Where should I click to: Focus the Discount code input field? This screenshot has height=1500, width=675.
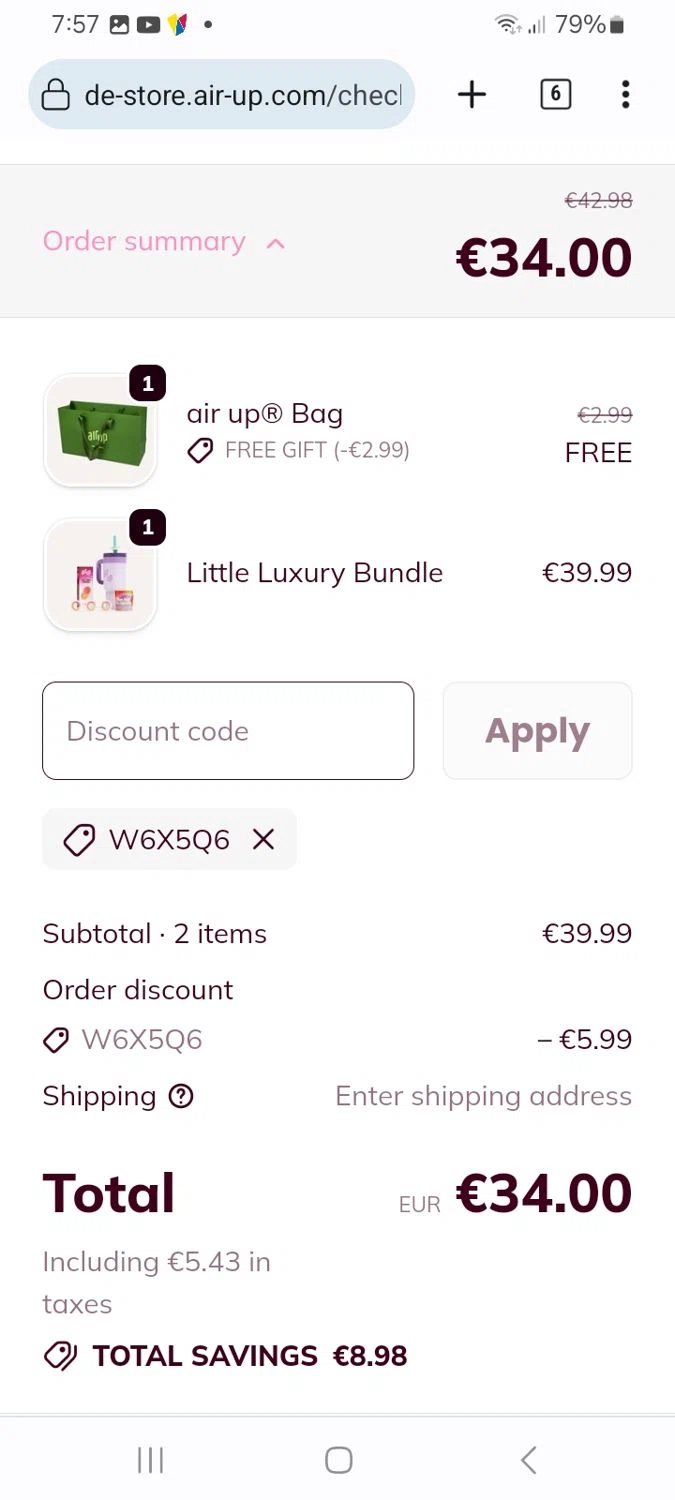(228, 731)
